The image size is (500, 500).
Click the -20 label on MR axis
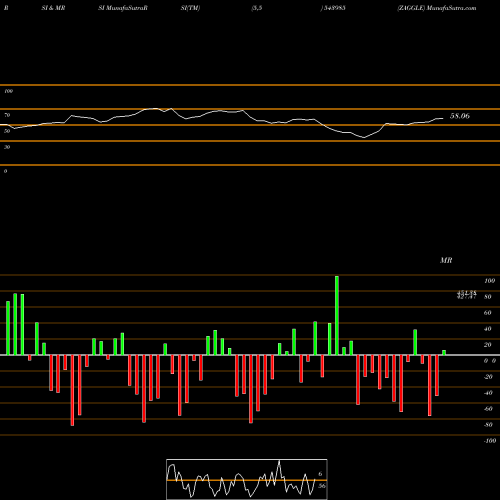point(488,377)
